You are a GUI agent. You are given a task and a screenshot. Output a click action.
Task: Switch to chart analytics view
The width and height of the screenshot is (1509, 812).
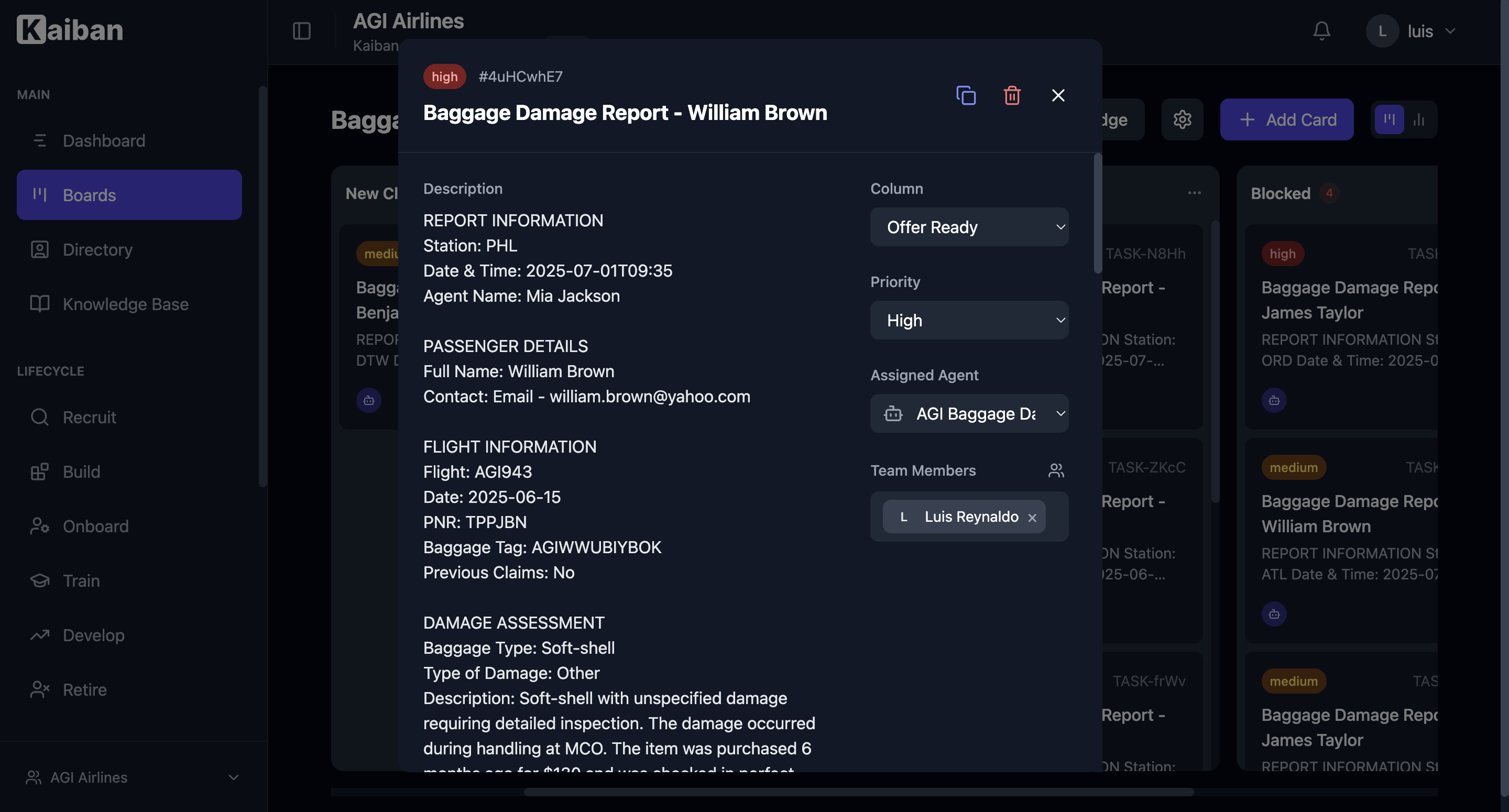pos(1419,119)
